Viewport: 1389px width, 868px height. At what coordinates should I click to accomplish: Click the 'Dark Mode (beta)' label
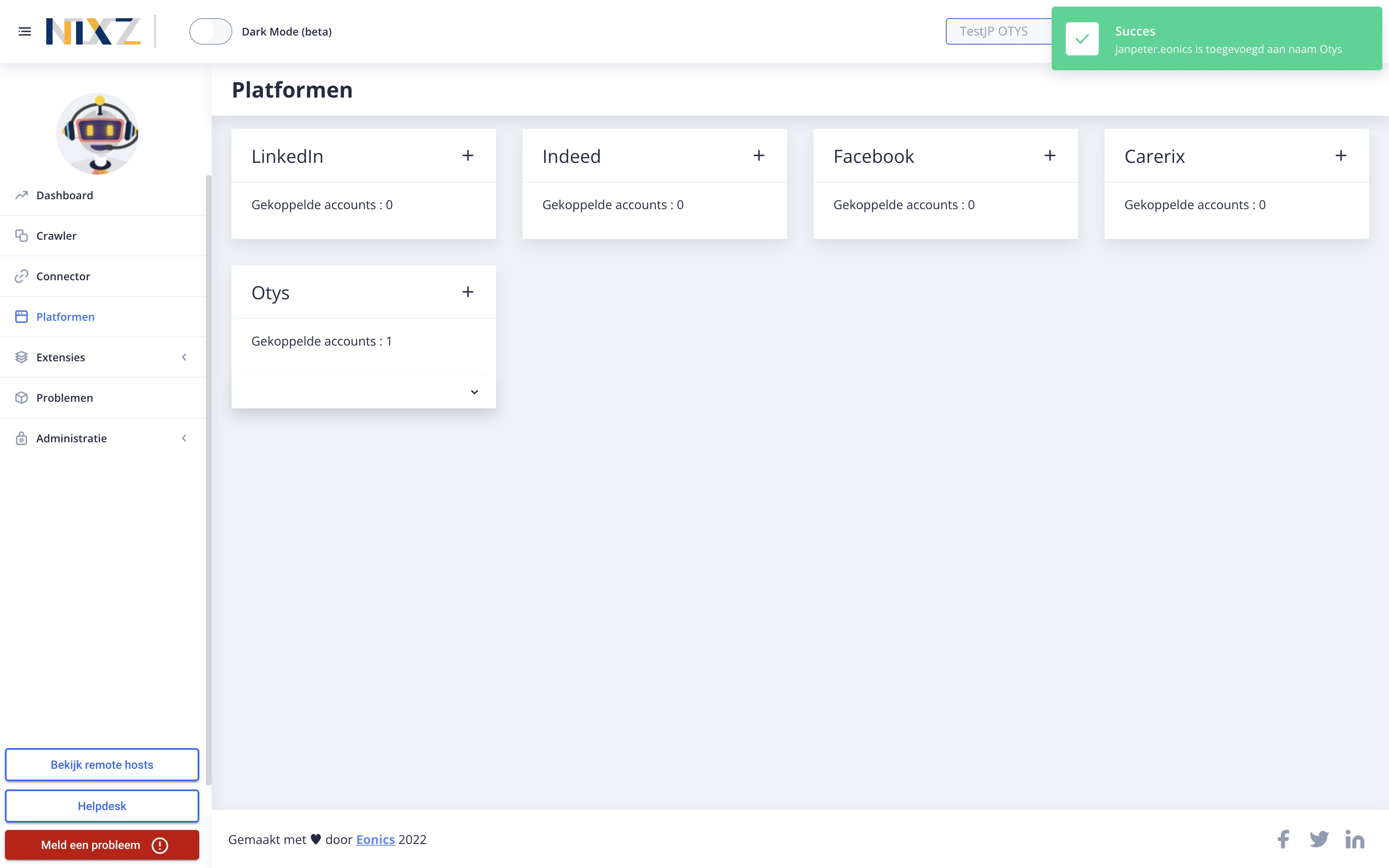(x=286, y=31)
